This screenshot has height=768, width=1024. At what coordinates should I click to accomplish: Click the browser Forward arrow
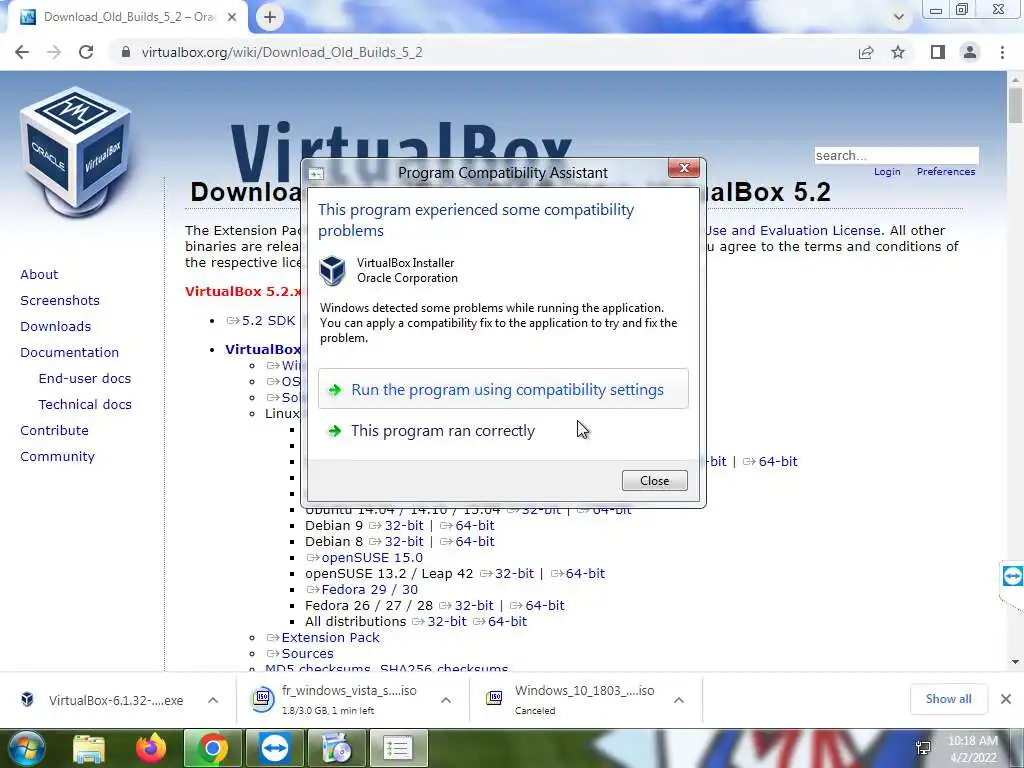54,52
